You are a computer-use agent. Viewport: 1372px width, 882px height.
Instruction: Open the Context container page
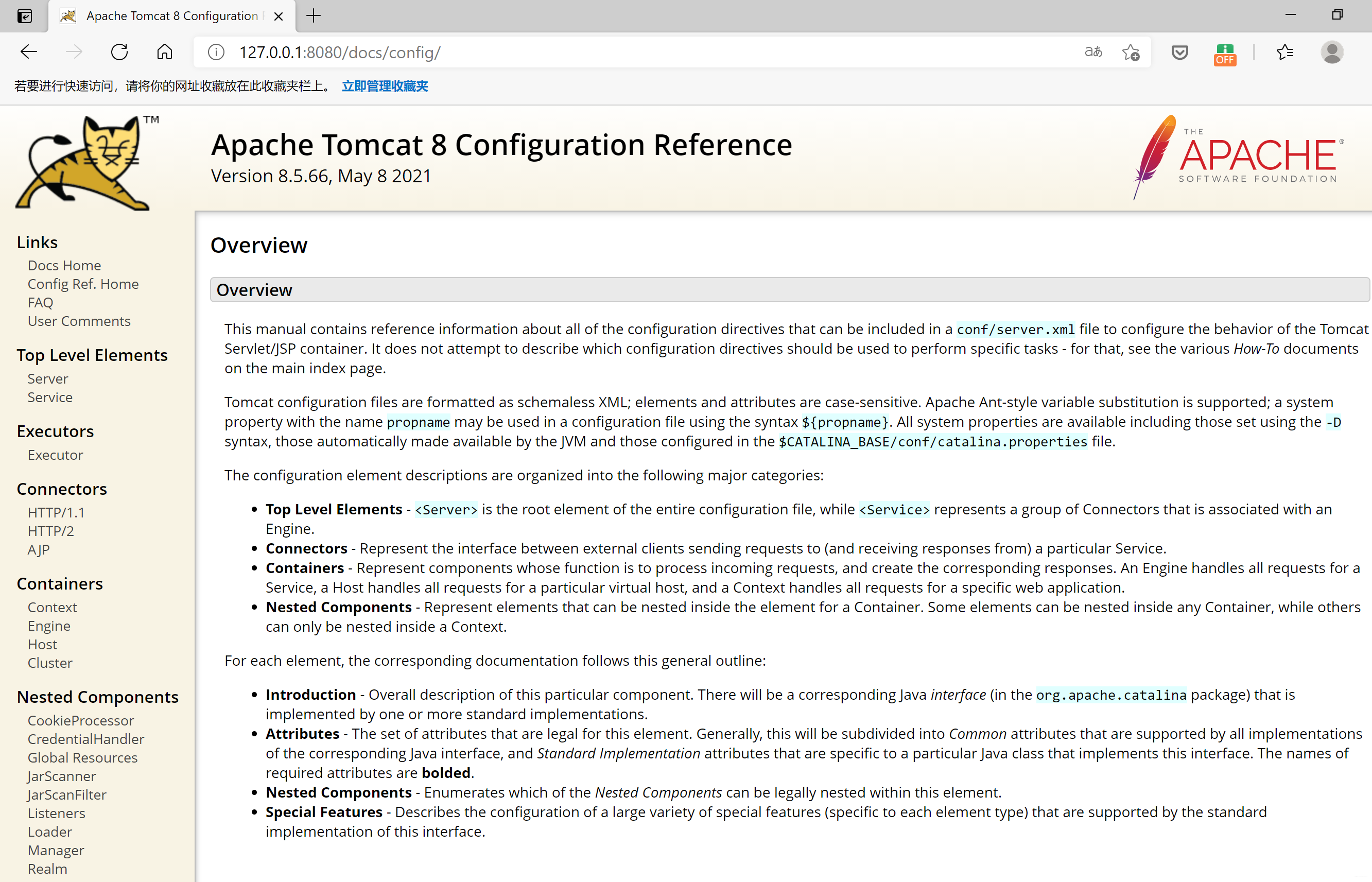point(52,607)
